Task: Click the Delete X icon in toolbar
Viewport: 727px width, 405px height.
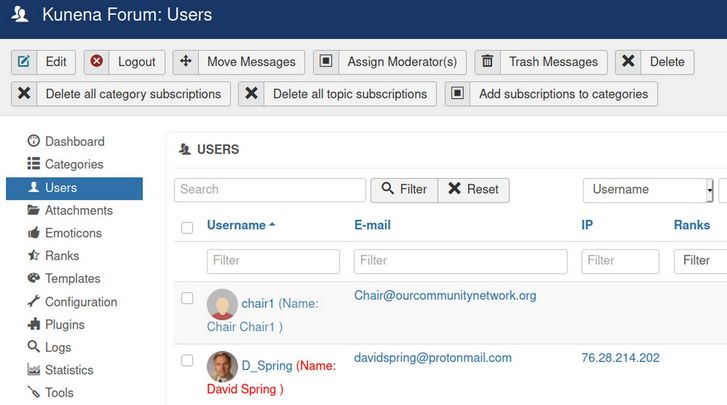Action: [628, 62]
